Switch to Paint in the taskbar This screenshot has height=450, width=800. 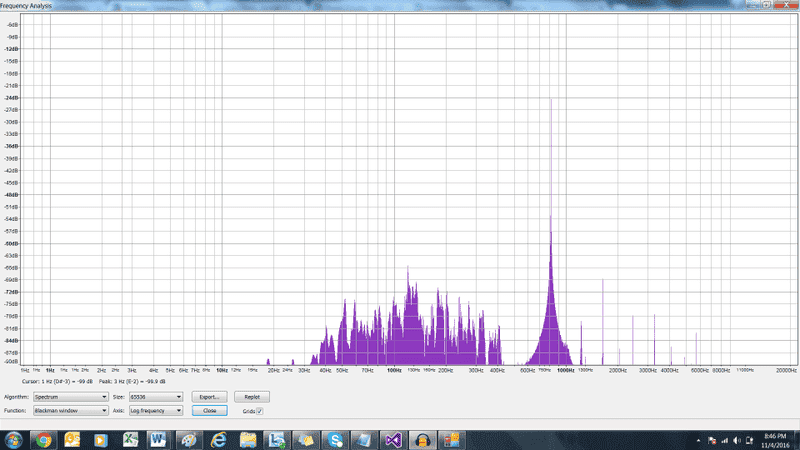(188, 439)
